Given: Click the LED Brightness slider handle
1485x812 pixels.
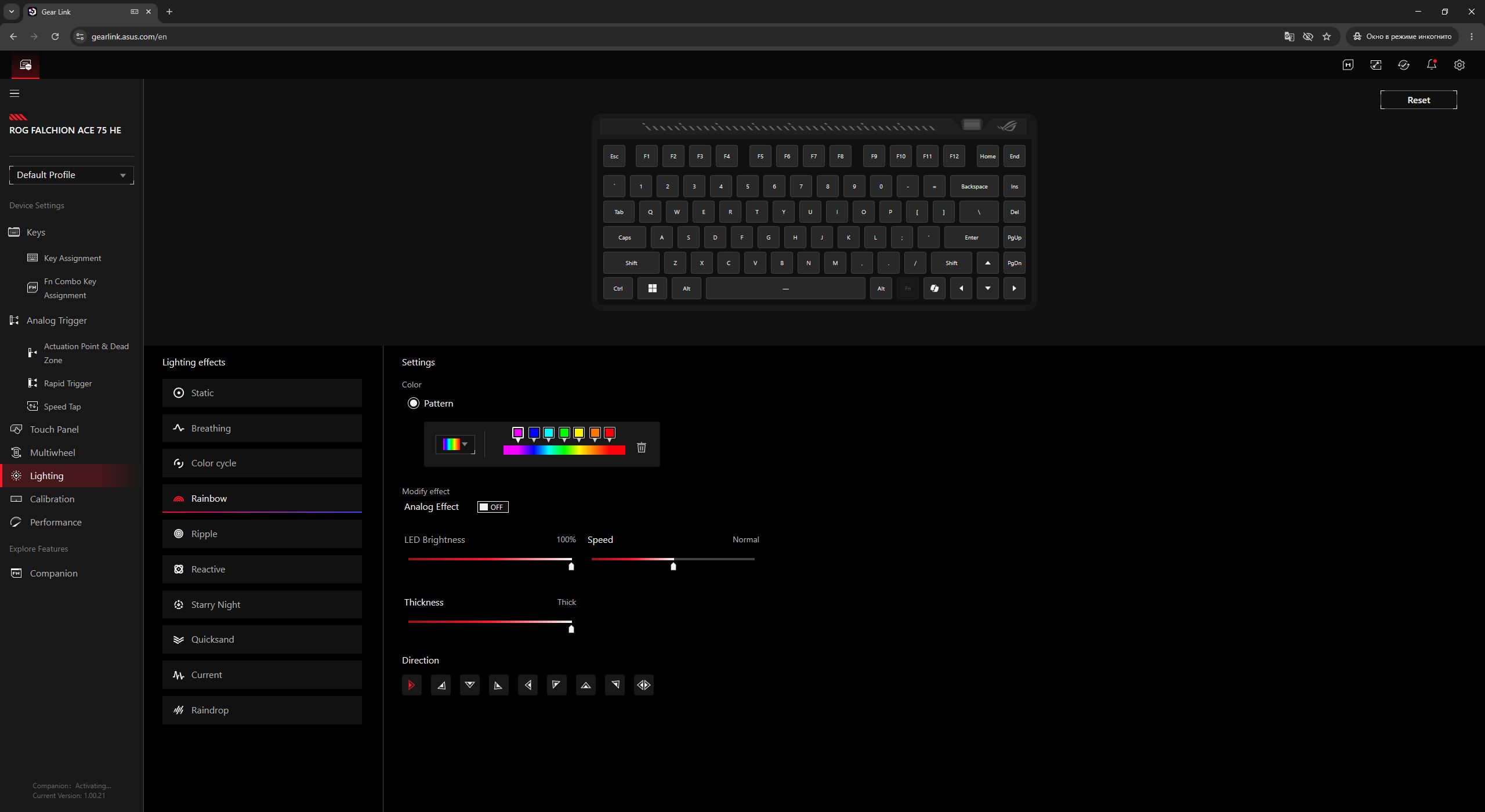Looking at the screenshot, I should point(571,566).
